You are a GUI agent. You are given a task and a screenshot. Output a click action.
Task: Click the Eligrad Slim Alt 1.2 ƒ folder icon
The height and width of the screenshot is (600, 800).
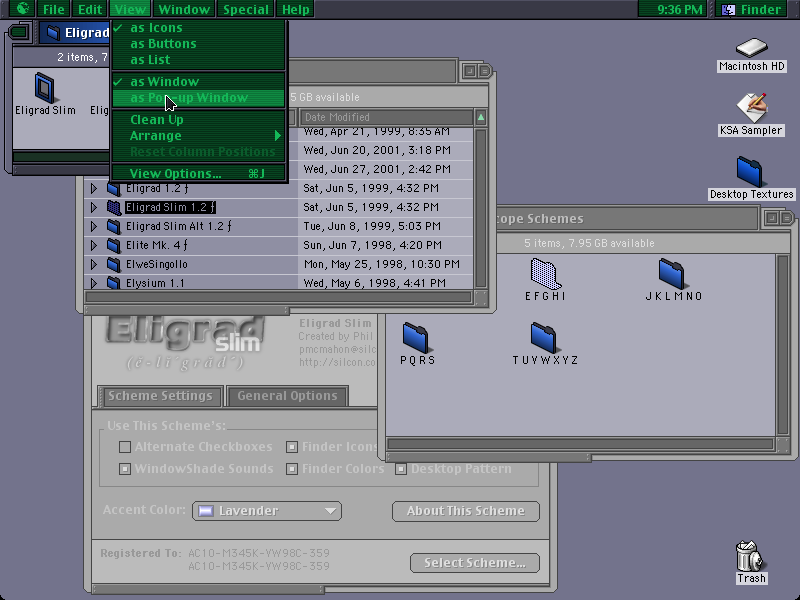[113, 227]
